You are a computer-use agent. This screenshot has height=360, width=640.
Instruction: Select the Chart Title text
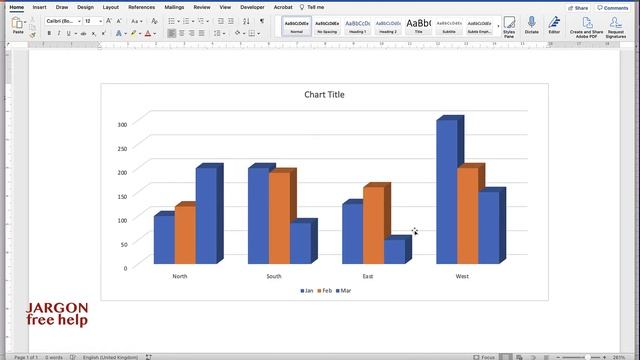tap(324, 95)
